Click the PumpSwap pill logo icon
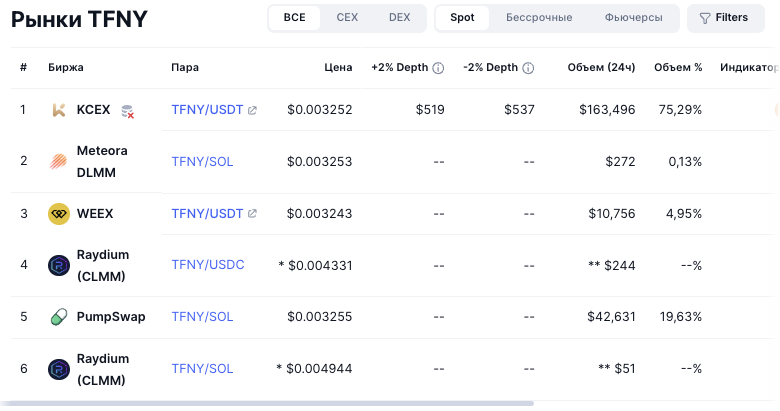The width and height of the screenshot is (780, 411). 59,317
